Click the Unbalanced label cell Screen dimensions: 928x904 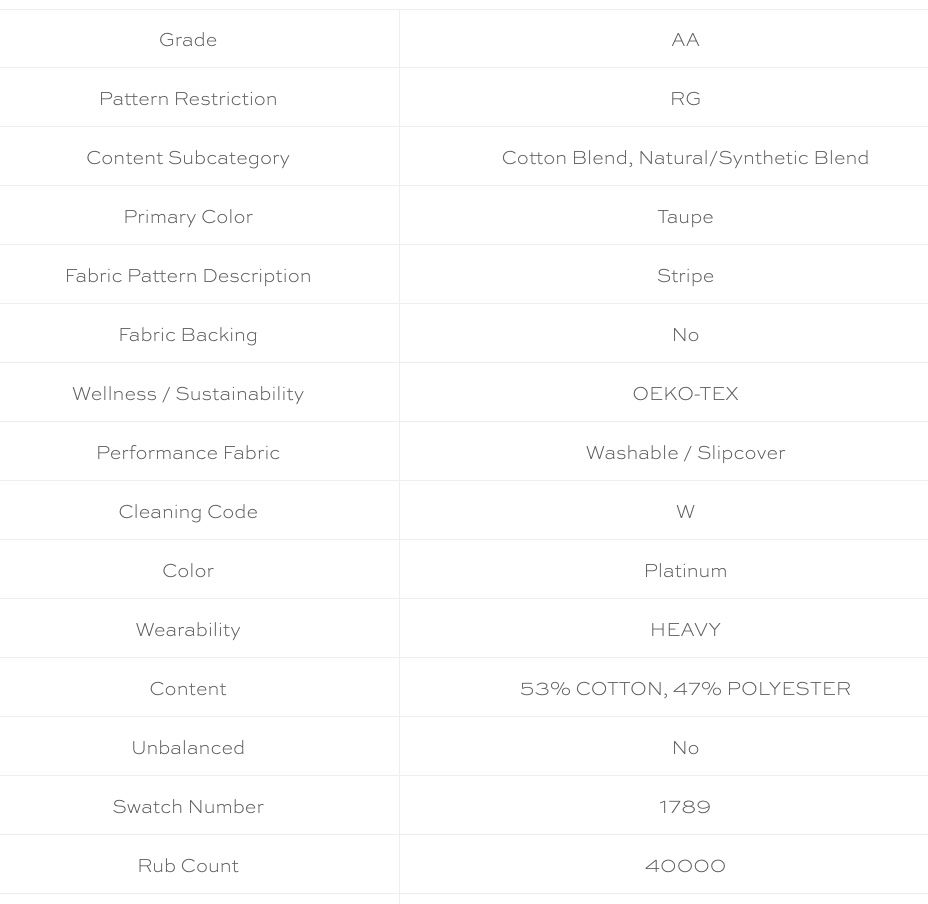pos(188,748)
